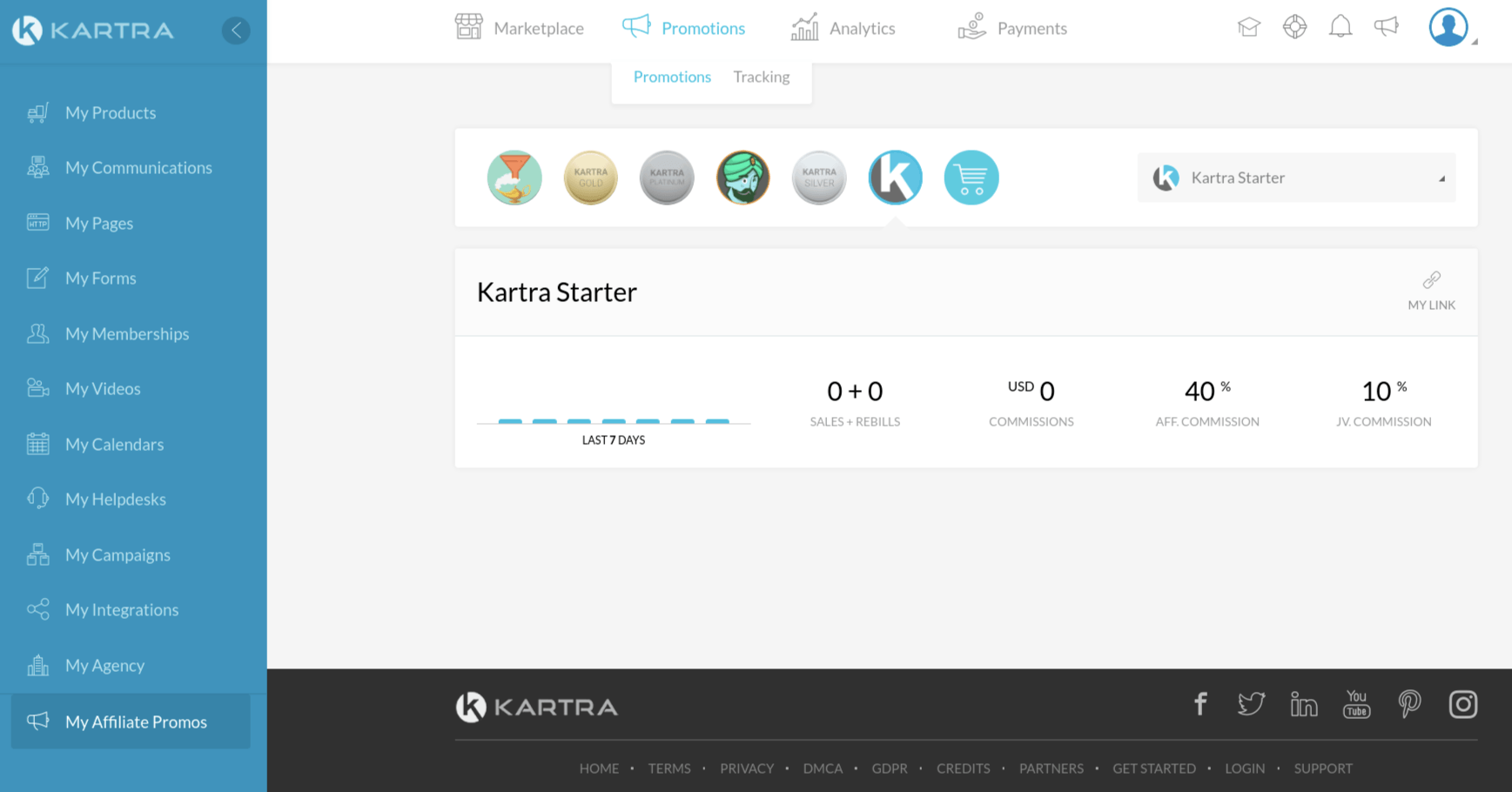Image resolution: width=1512 pixels, height=792 pixels.
Task: Select the Kartra Gold promo badge
Action: point(590,178)
